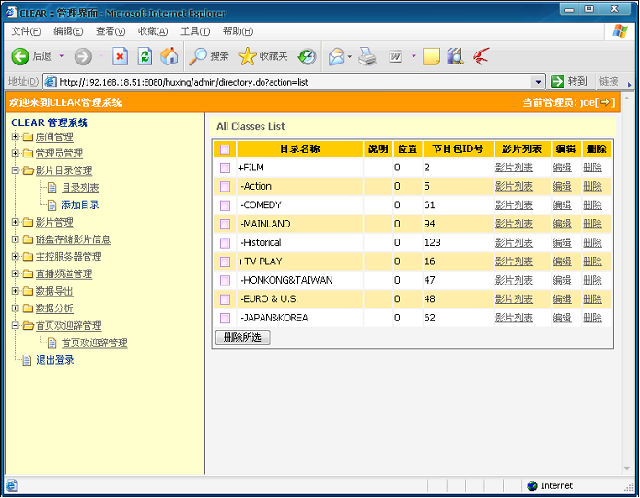
Task: Click the Forward arrow icon
Action: 83,56
